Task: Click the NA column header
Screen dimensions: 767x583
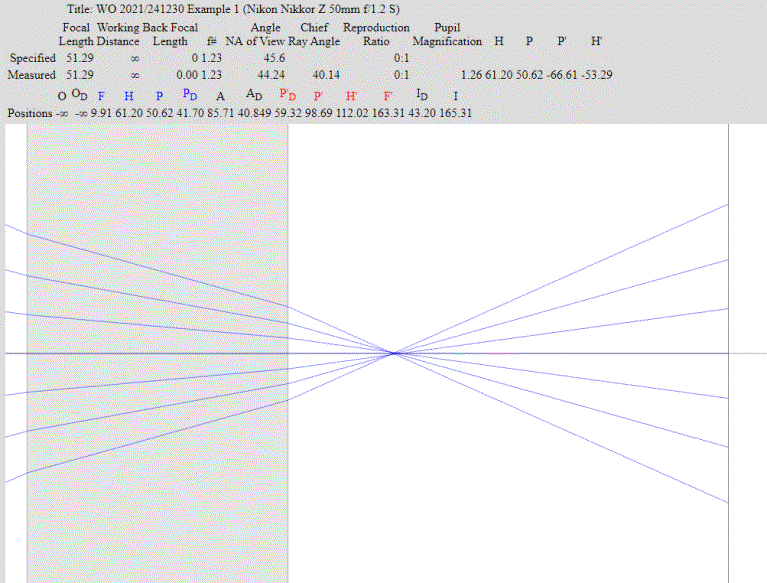Action: (x=234, y=42)
